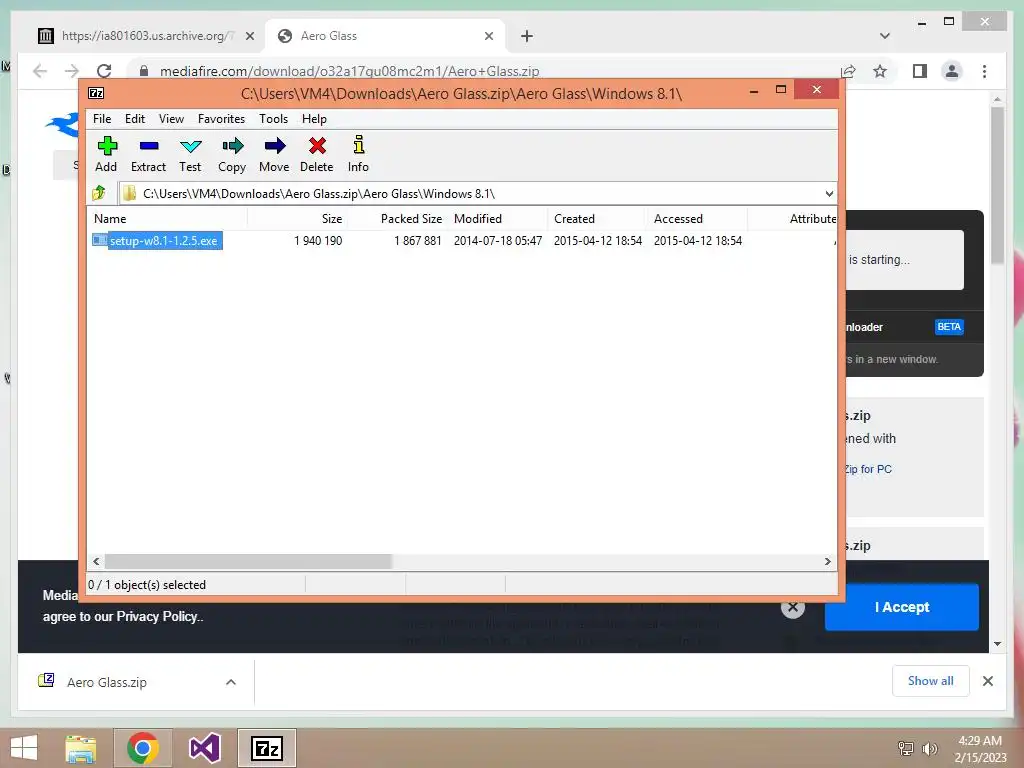Open the network tray icon
Viewport: 1024px width, 768px height.
[x=906, y=748]
